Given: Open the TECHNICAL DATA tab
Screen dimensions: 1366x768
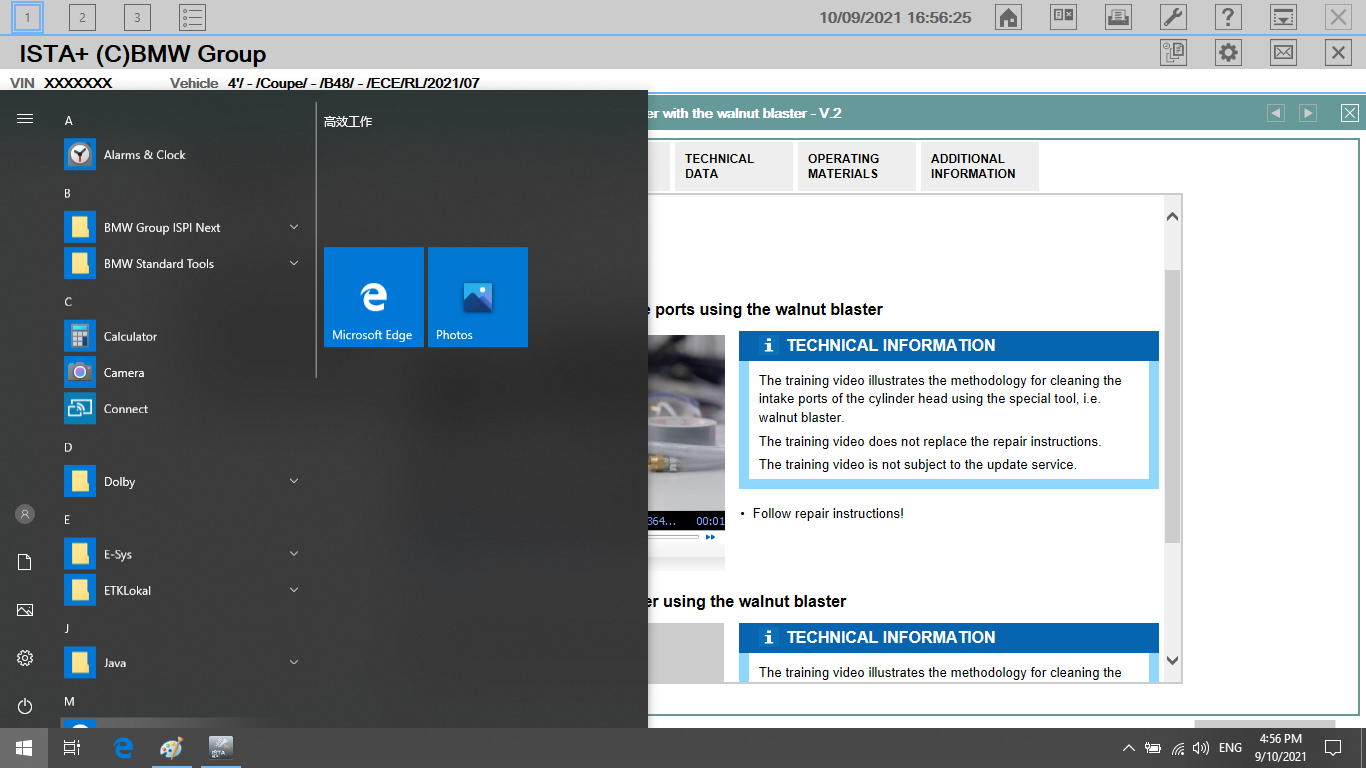Looking at the screenshot, I should [x=733, y=166].
